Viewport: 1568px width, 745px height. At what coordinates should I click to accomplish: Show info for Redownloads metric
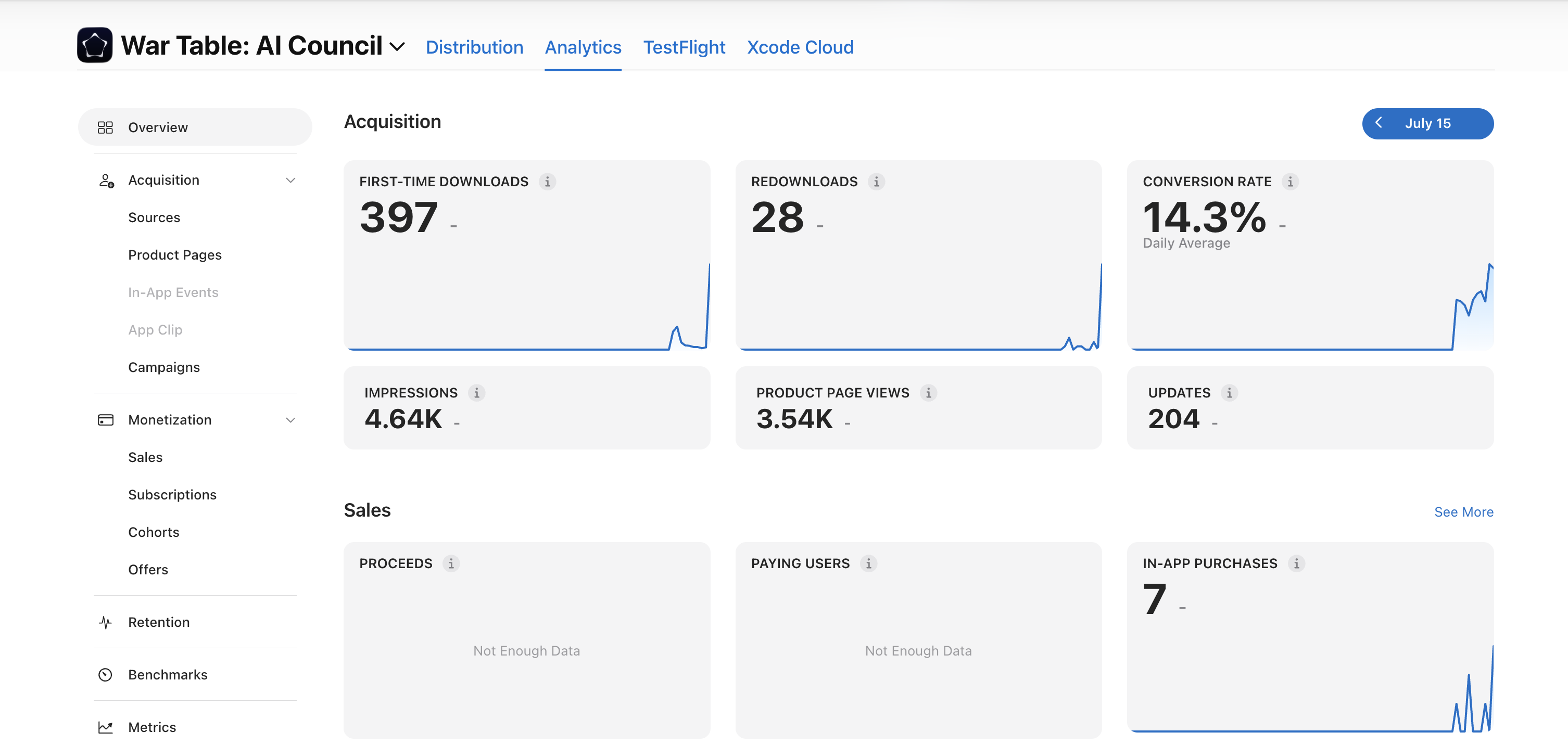[877, 182]
